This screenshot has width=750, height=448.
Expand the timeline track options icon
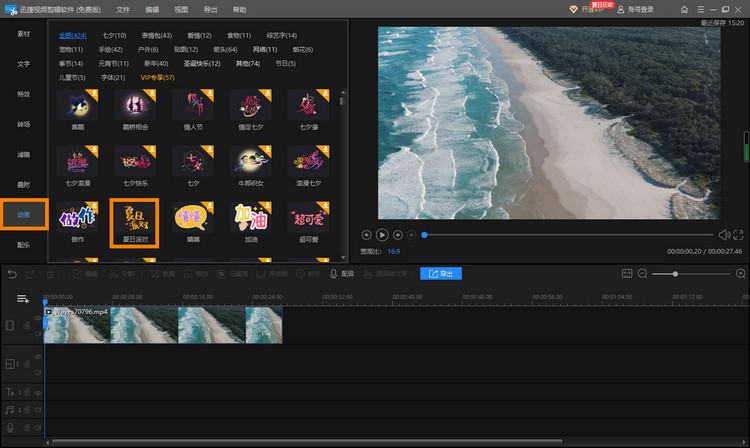pos(22,299)
